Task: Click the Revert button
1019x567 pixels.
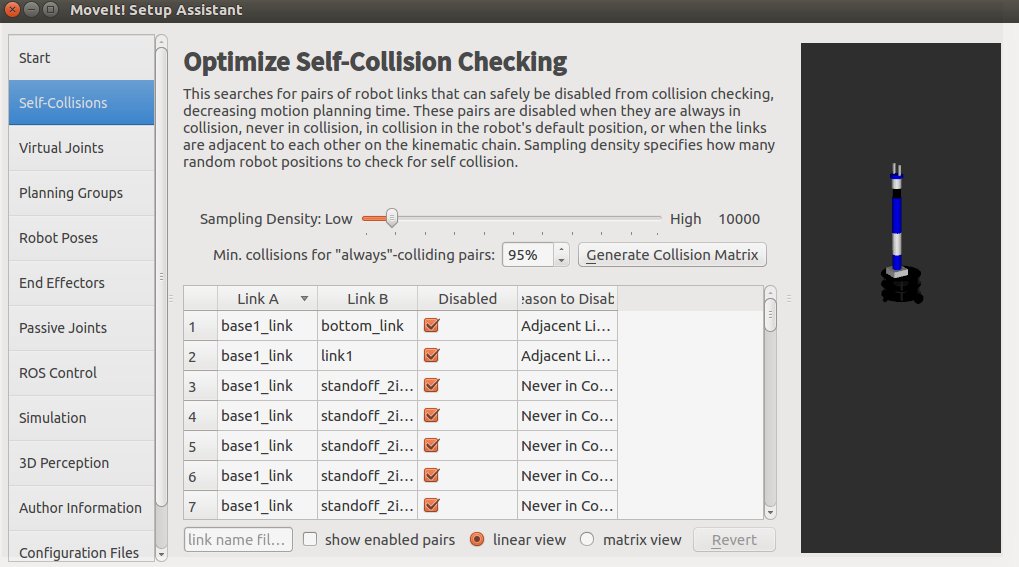Action: 734,540
